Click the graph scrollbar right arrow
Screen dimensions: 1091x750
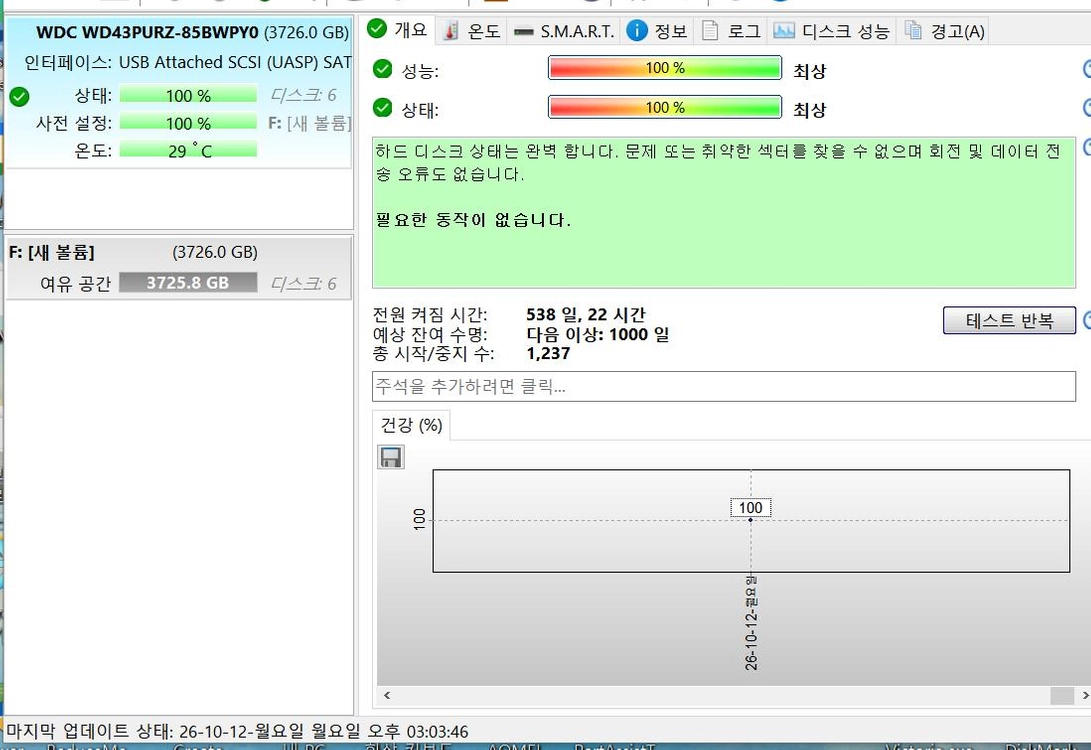point(1085,695)
